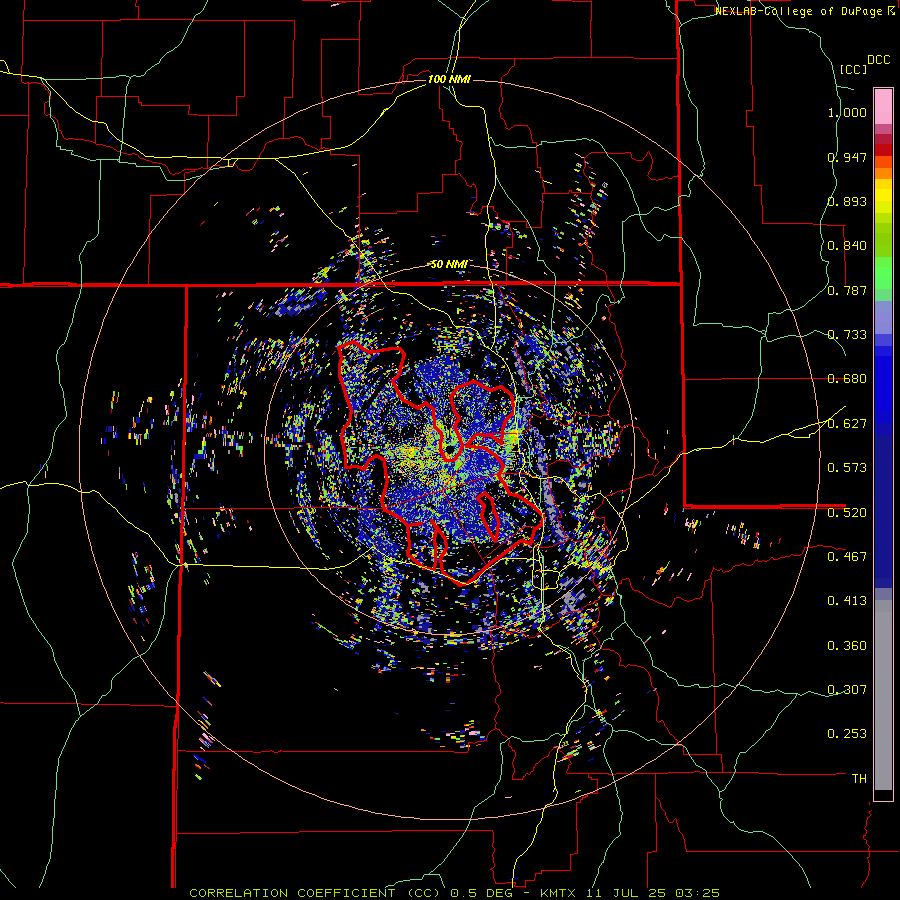
Task: Click the 0.680 scale value
Action: pyautogui.click(x=847, y=379)
